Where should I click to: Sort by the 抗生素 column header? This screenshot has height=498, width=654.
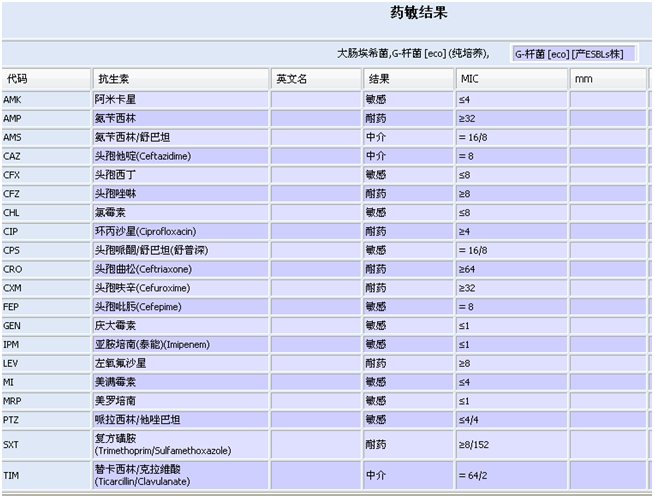tap(180, 78)
